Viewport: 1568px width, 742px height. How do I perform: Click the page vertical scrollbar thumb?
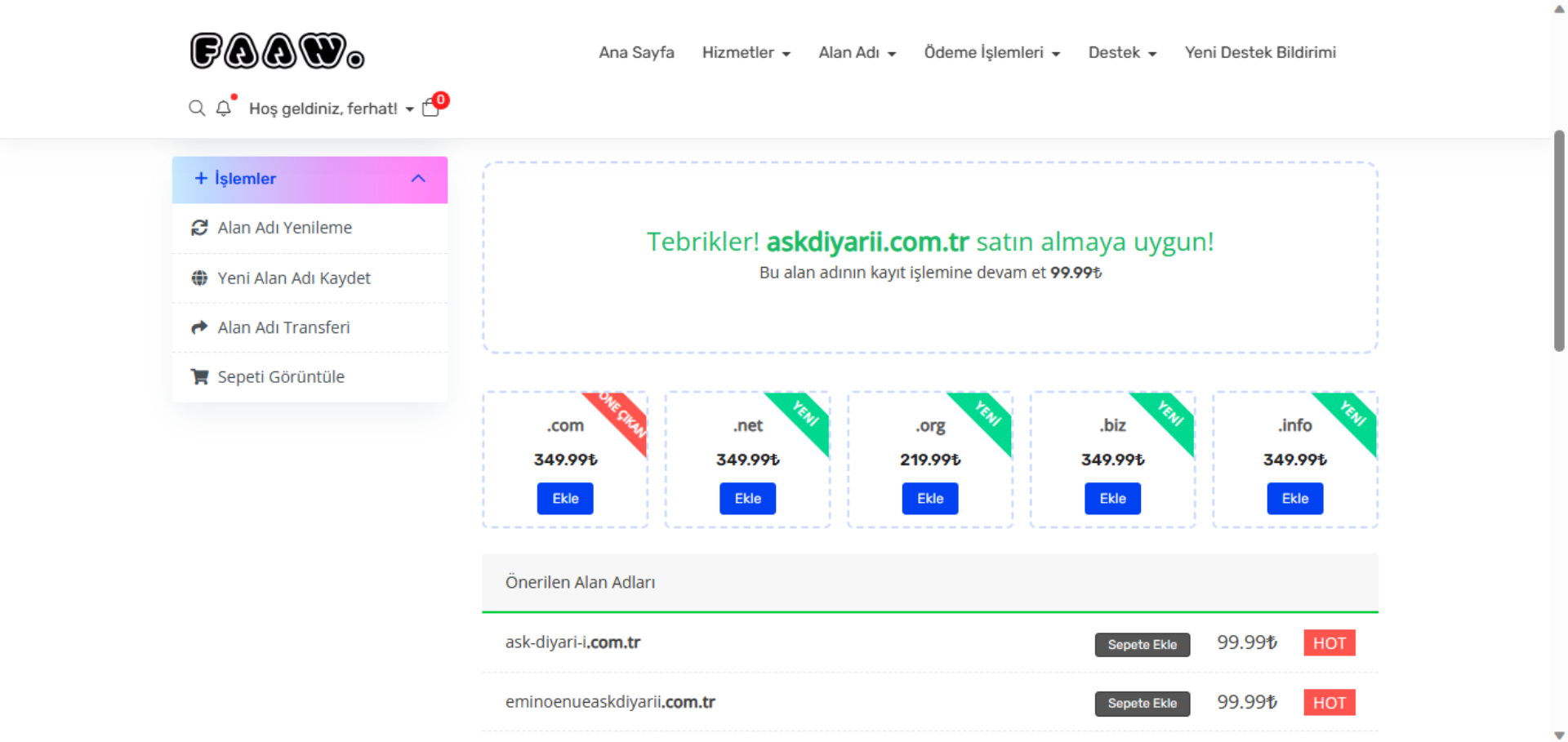(1559, 241)
